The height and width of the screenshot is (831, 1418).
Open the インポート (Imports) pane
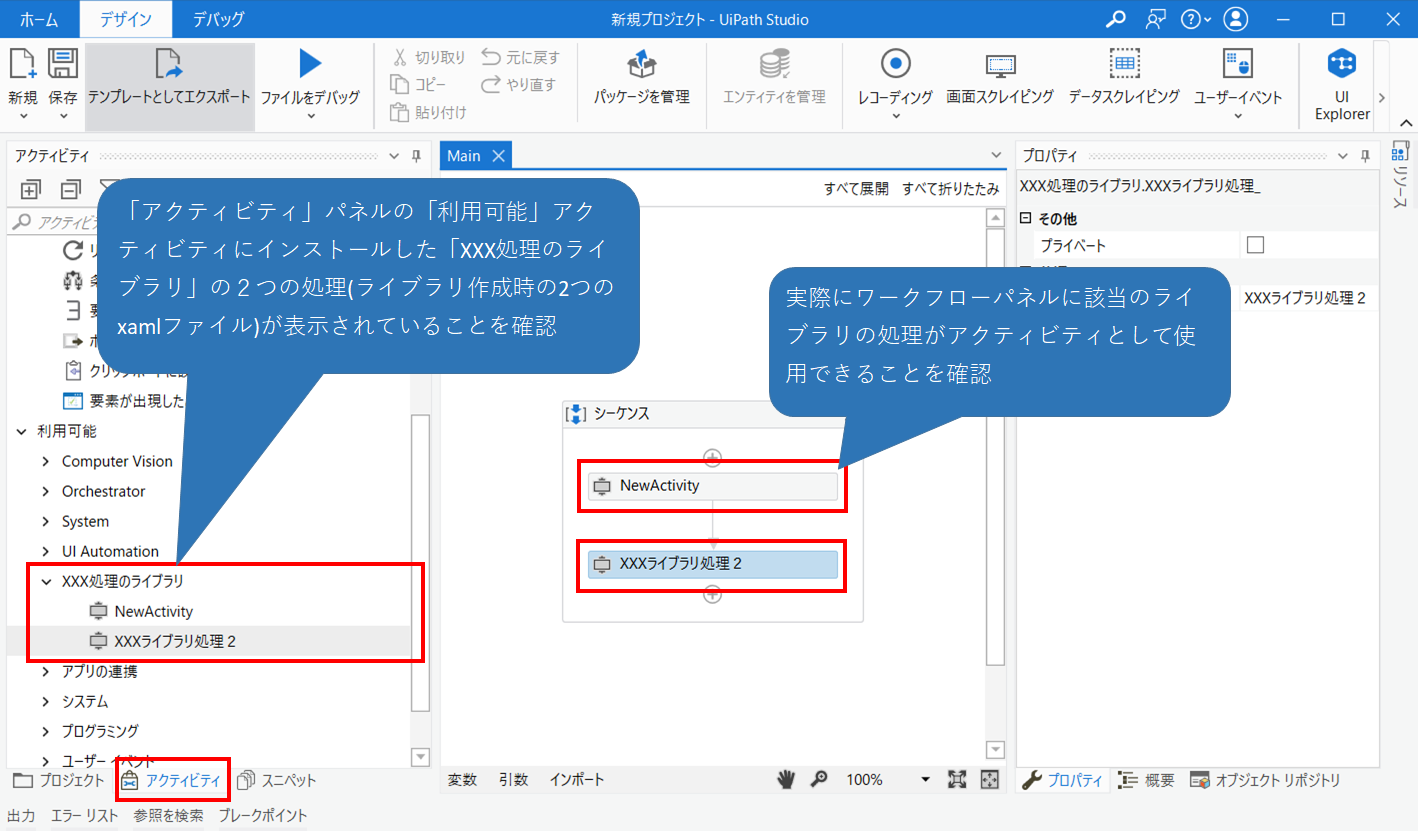point(576,780)
